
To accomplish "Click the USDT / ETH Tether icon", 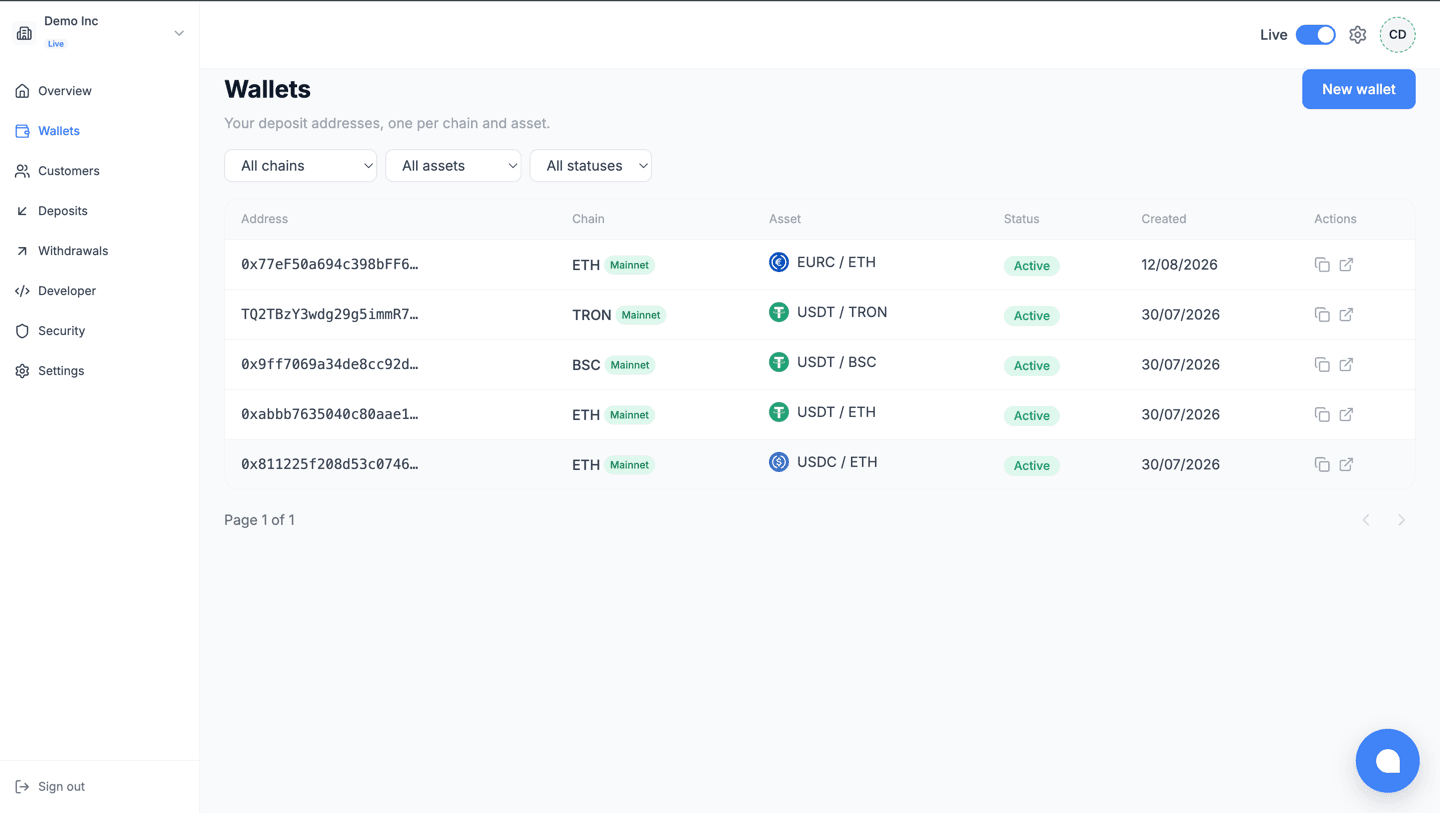I will 779,412.
